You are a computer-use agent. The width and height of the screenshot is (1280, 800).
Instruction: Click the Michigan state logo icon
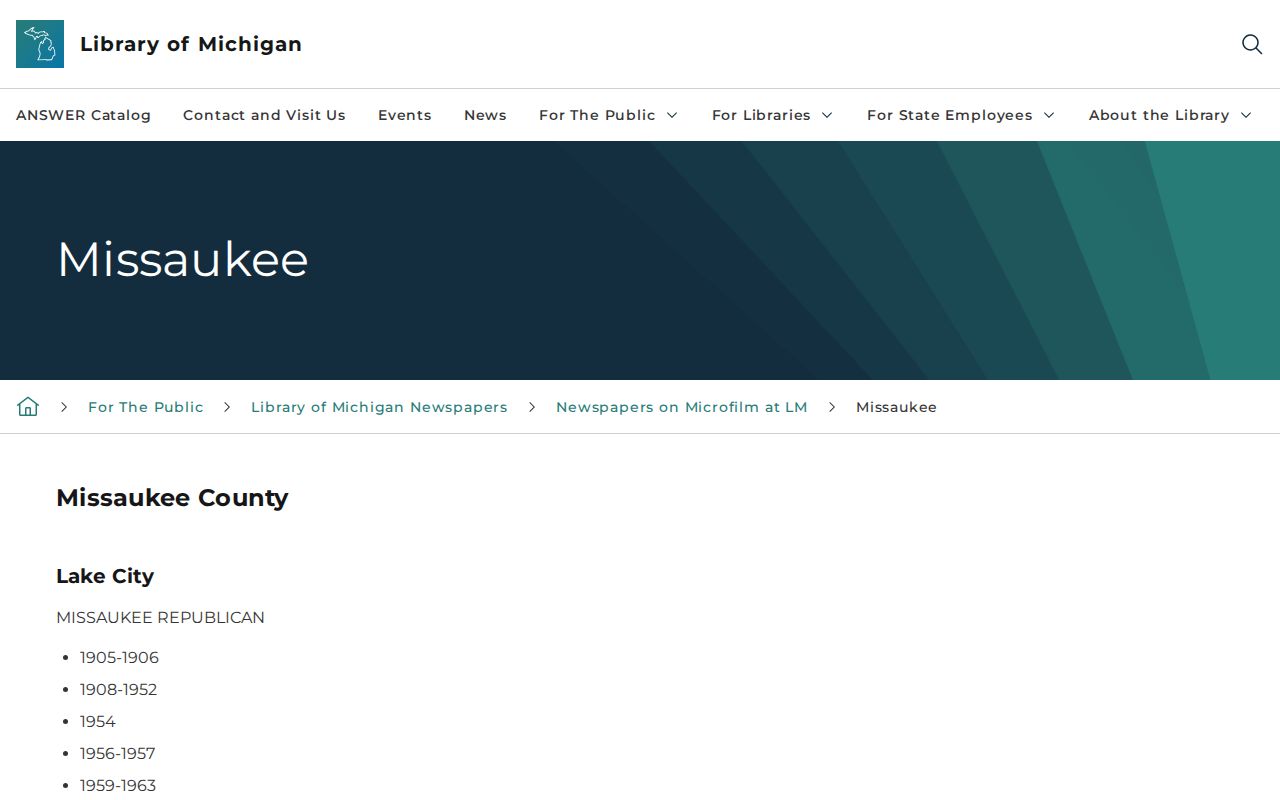coord(40,44)
